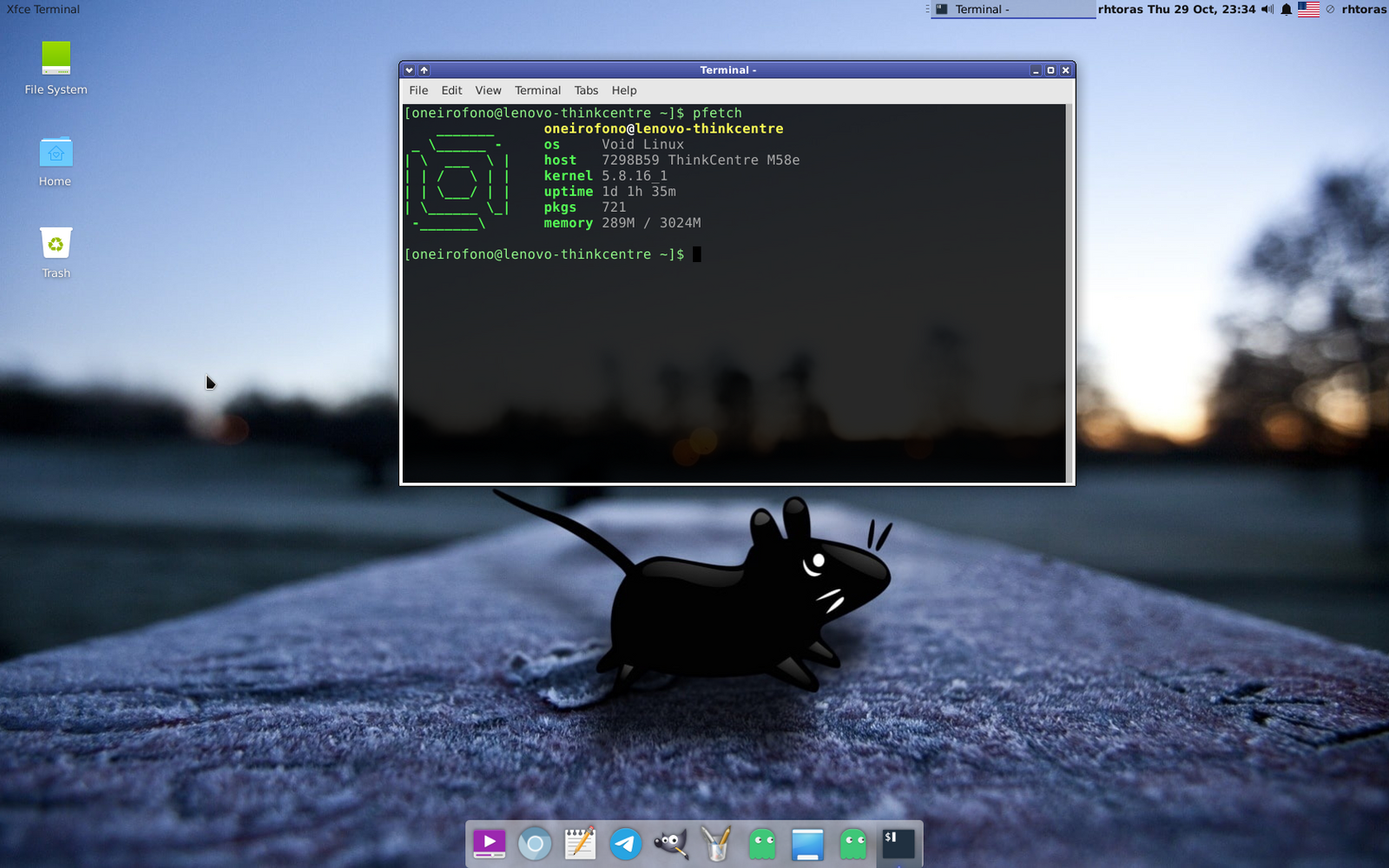Click the kernel version '5.8.16_1'

[635, 175]
